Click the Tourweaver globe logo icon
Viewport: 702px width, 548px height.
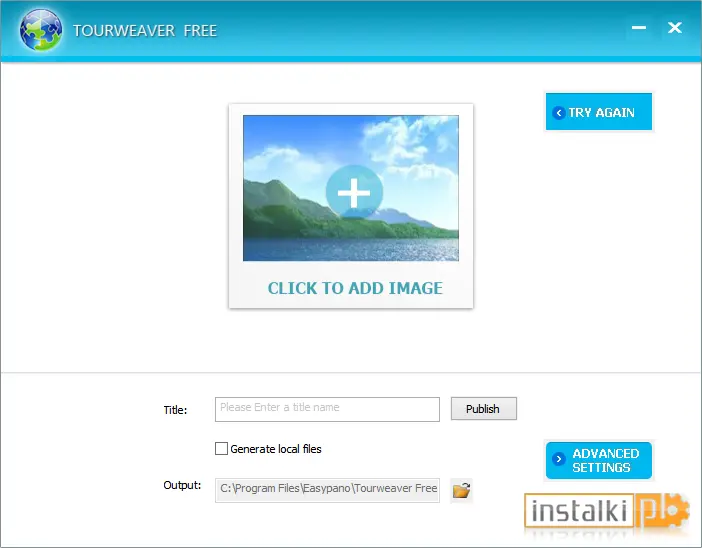[x=41, y=30]
